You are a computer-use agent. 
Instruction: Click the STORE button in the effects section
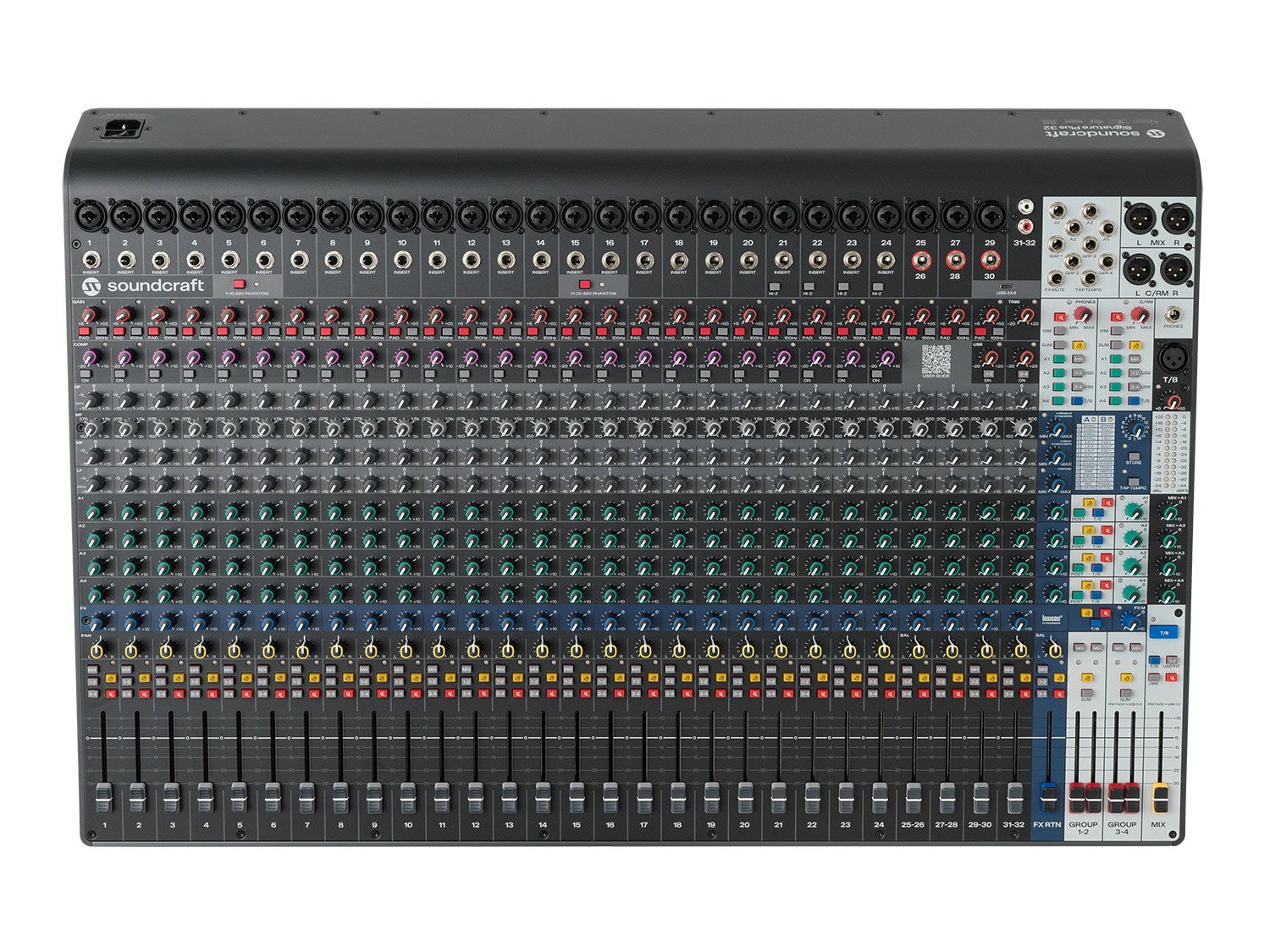coord(1133,454)
